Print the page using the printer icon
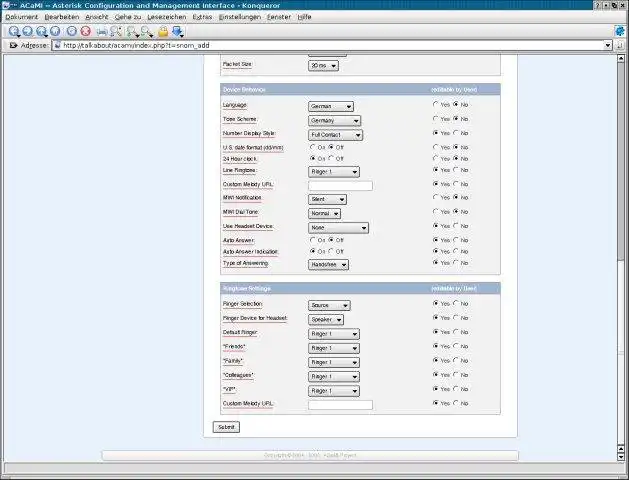 click(102, 31)
